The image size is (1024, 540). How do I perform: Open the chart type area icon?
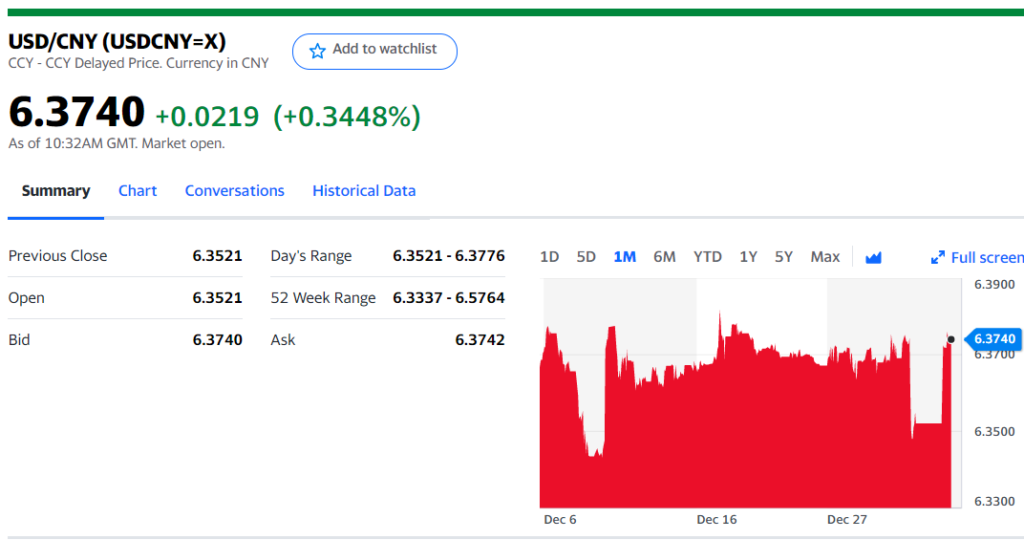873,257
